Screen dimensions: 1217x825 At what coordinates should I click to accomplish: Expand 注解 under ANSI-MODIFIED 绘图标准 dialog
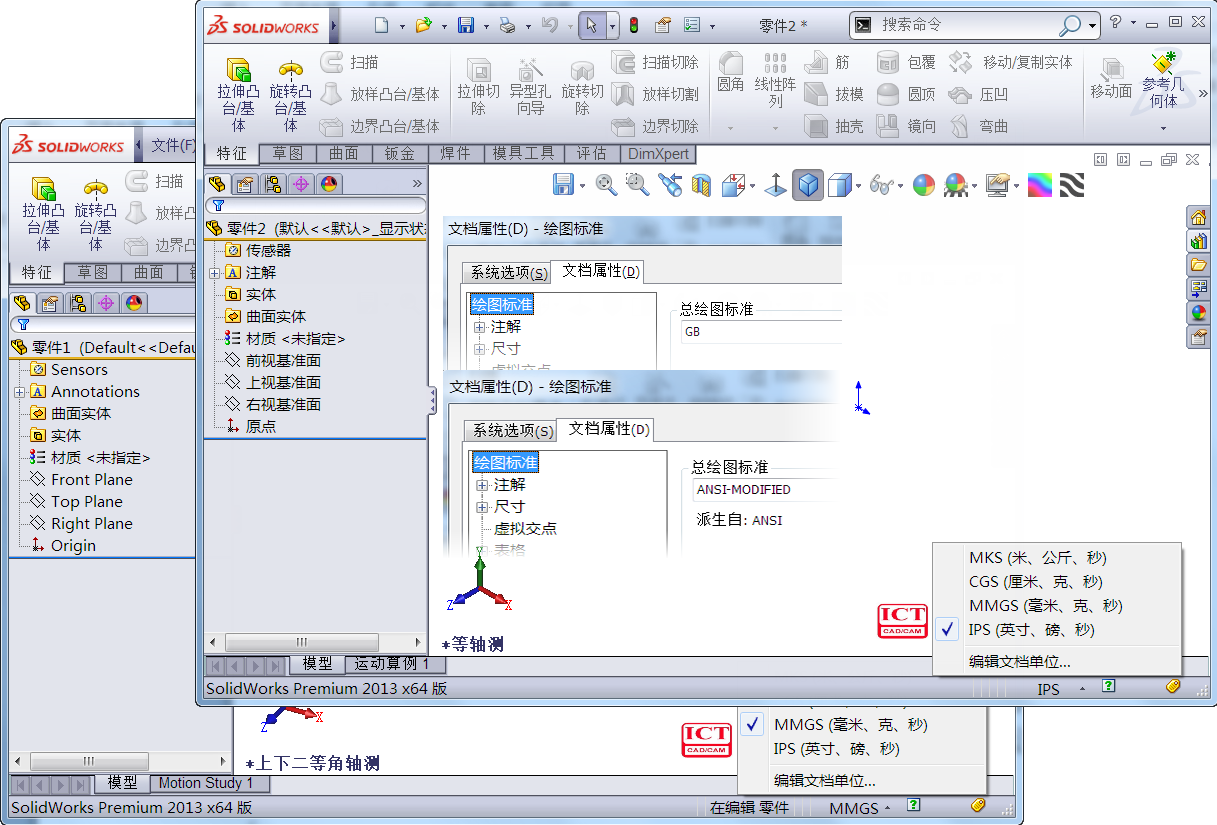coord(483,485)
